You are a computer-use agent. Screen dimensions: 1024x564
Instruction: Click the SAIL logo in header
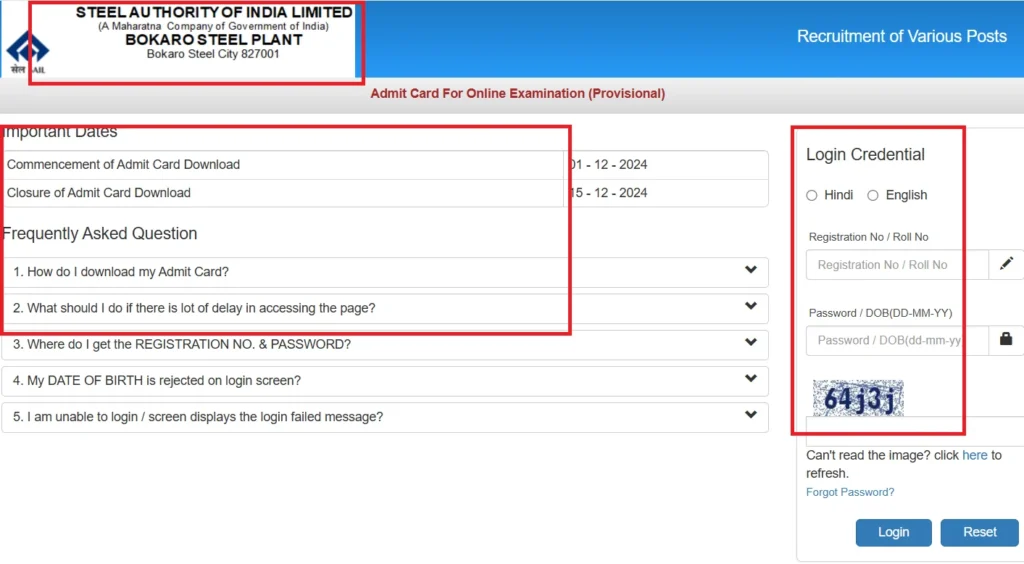pos(27,52)
